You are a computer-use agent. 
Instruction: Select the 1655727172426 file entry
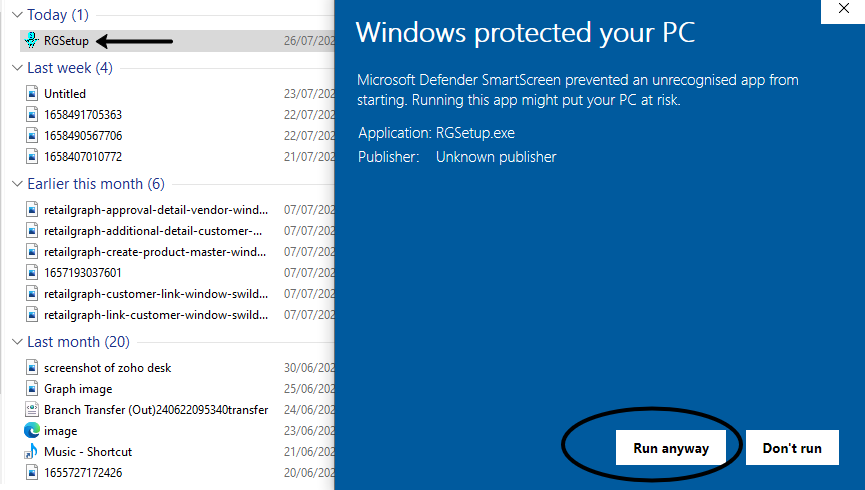click(x=178, y=472)
